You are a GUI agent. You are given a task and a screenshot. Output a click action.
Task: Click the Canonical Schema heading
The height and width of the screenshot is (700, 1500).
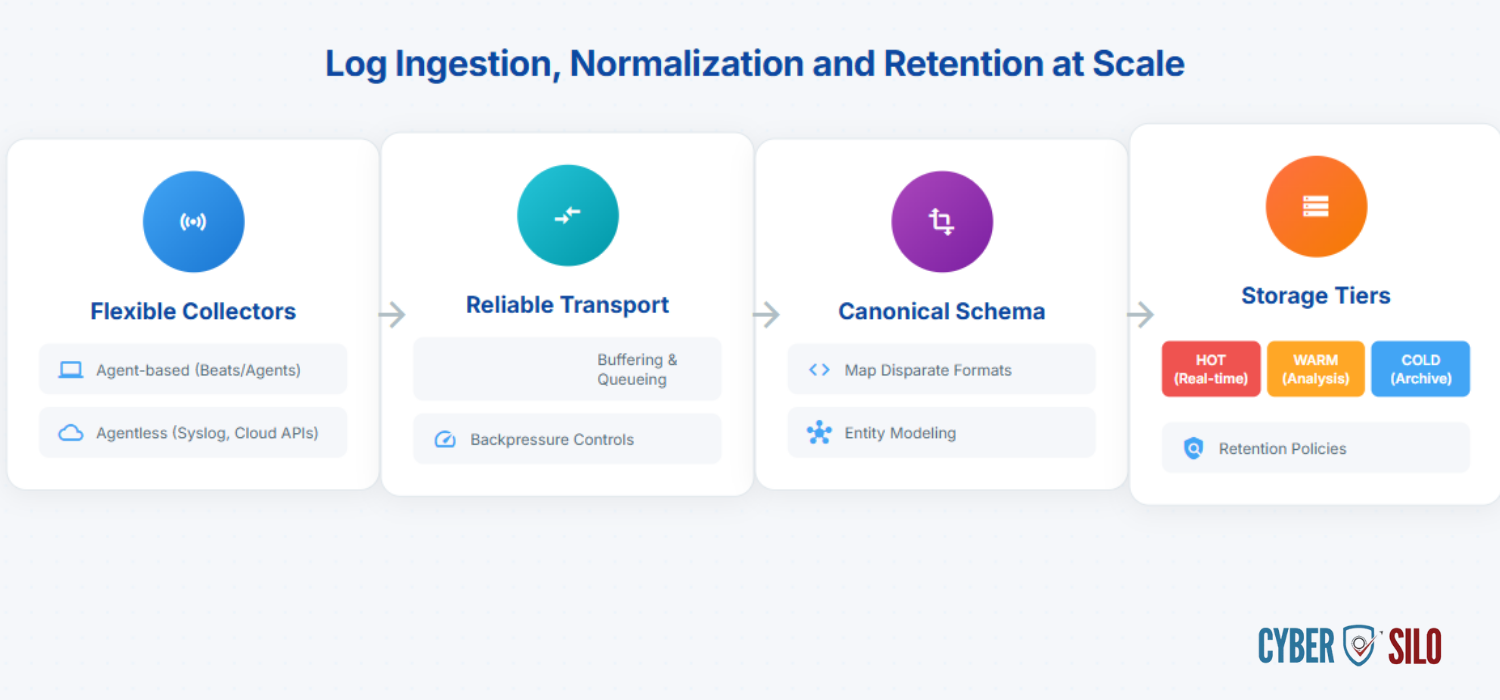[x=942, y=312]
